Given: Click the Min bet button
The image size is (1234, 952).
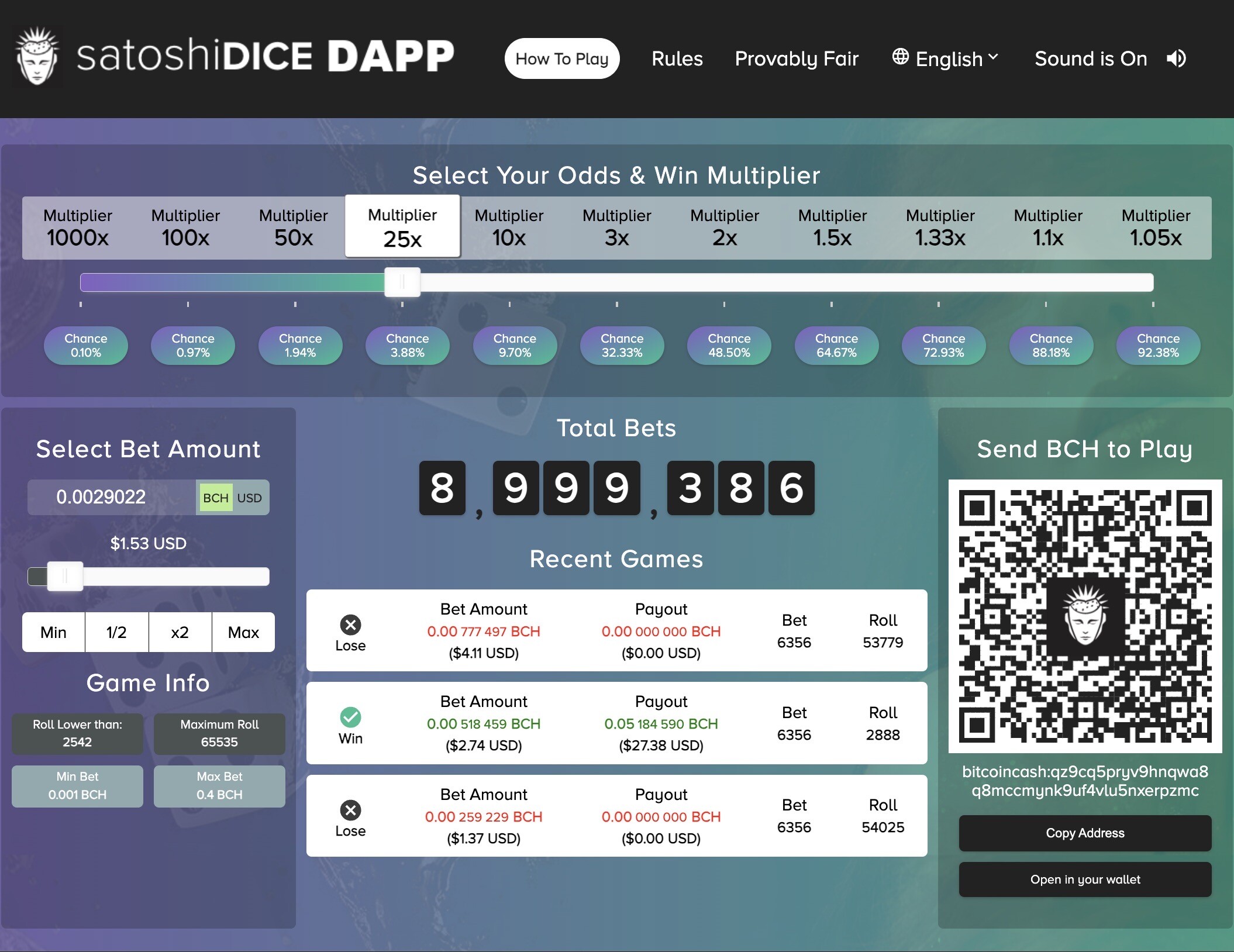Looking at the screenshot, I should 53,632.
